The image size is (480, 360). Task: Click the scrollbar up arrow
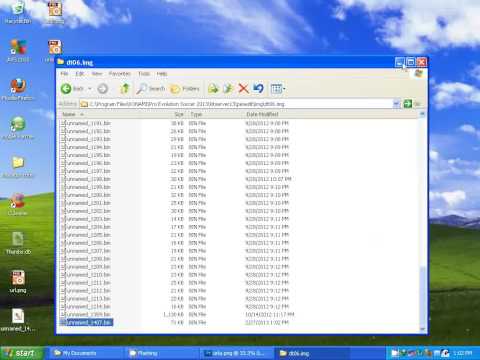(422, 114)
